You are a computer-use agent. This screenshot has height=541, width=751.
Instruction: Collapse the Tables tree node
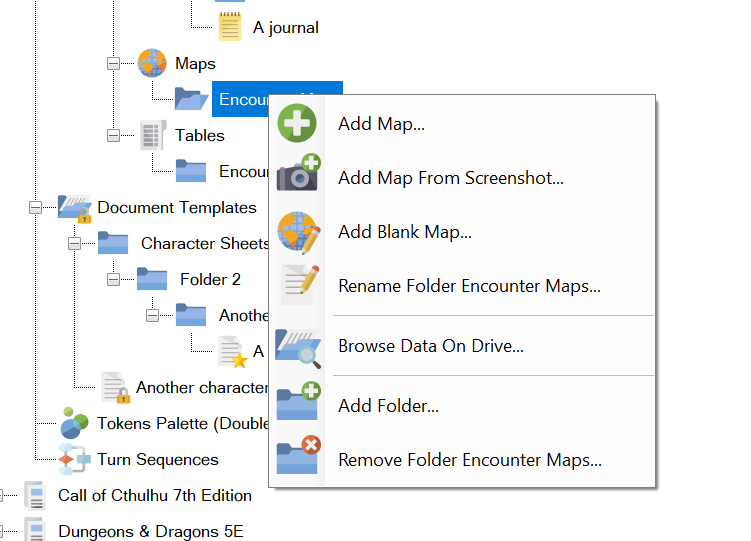(113, 135)
